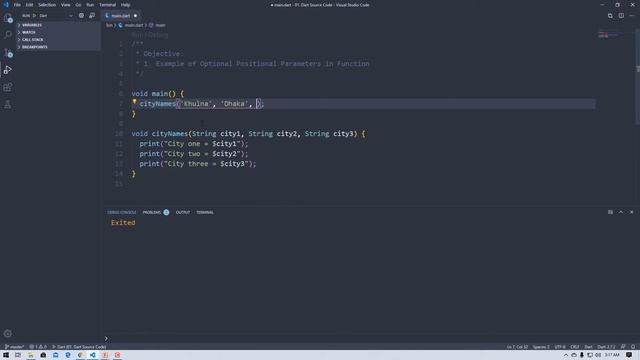Open the Edit menu
640x360 pixels.
tap(29, 5)
